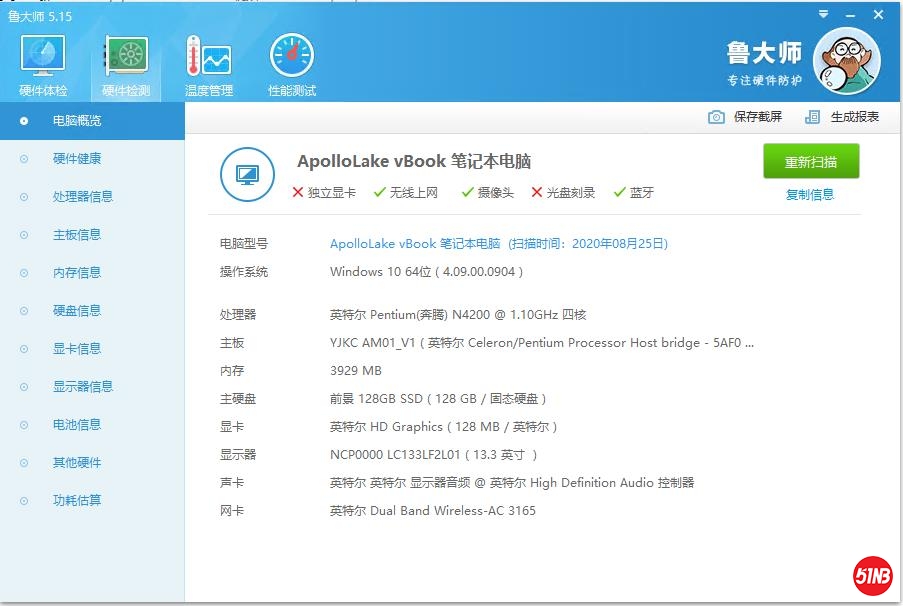This screenshot has height=606, width=903.
Task: Click the 鲁大师 mascot avatar
Action: pos(846,61)
